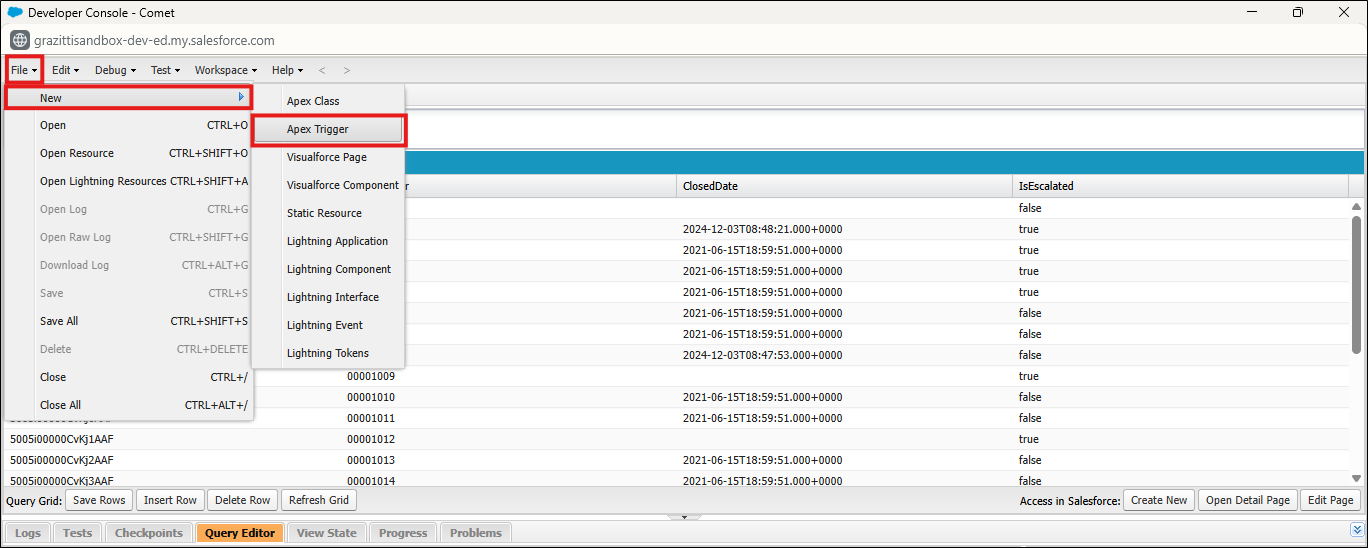Click the Create New button
The image size is (1368, 548).
(x=1159, y=500)
